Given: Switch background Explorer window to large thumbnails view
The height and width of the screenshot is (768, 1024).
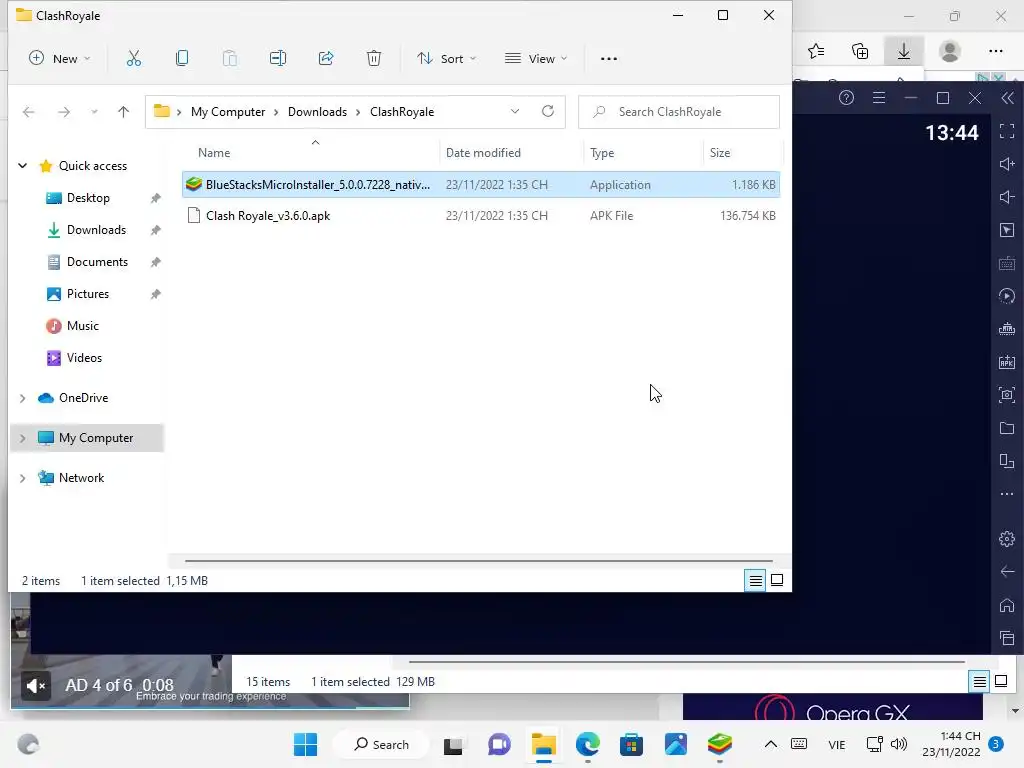Looking at the screenshot, I should [x=1001, y=682].
